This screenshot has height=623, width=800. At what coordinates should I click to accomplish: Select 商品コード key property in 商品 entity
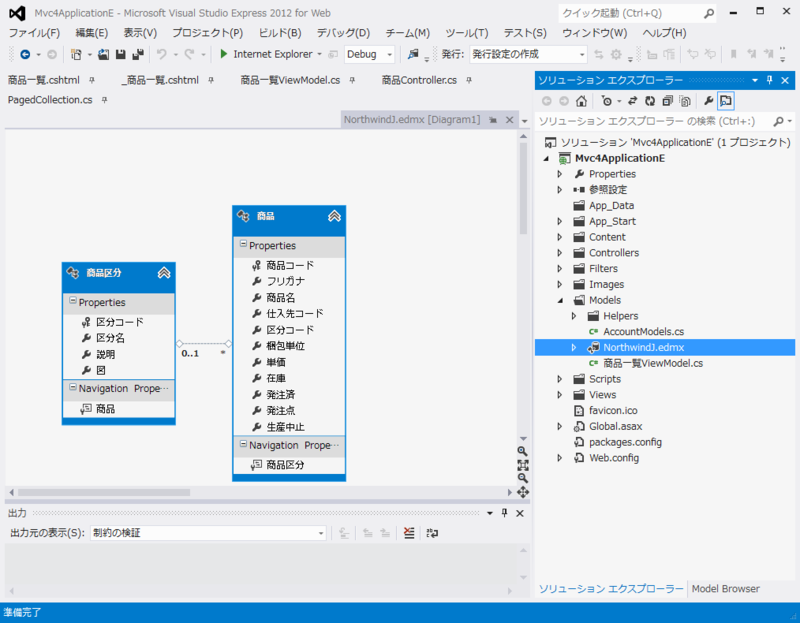[290, 265]
